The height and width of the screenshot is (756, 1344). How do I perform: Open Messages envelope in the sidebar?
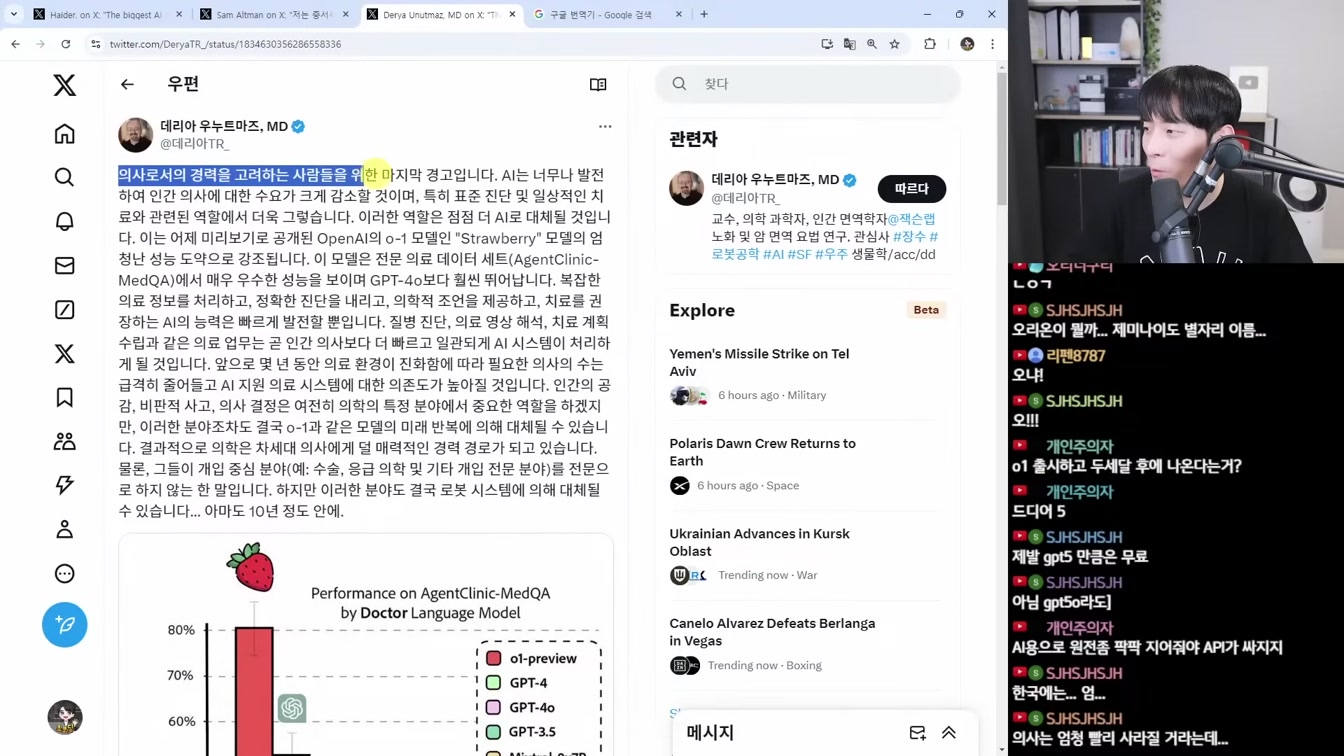pos(65,265)
